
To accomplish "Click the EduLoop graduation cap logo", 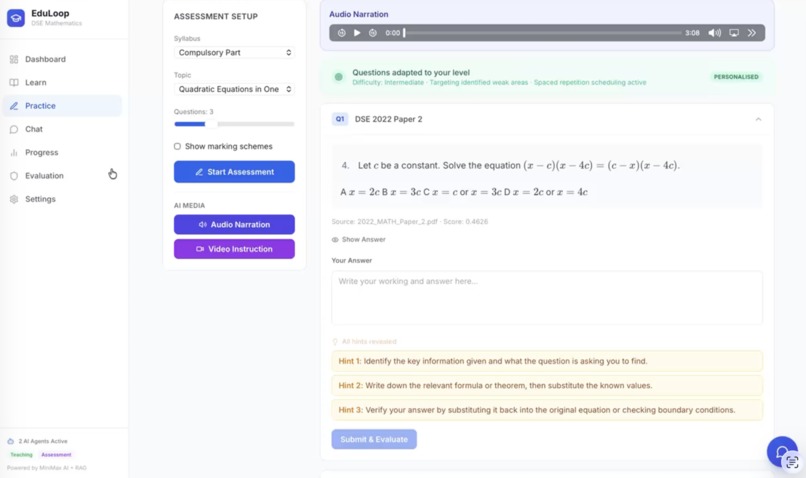I will click(16, 17).
